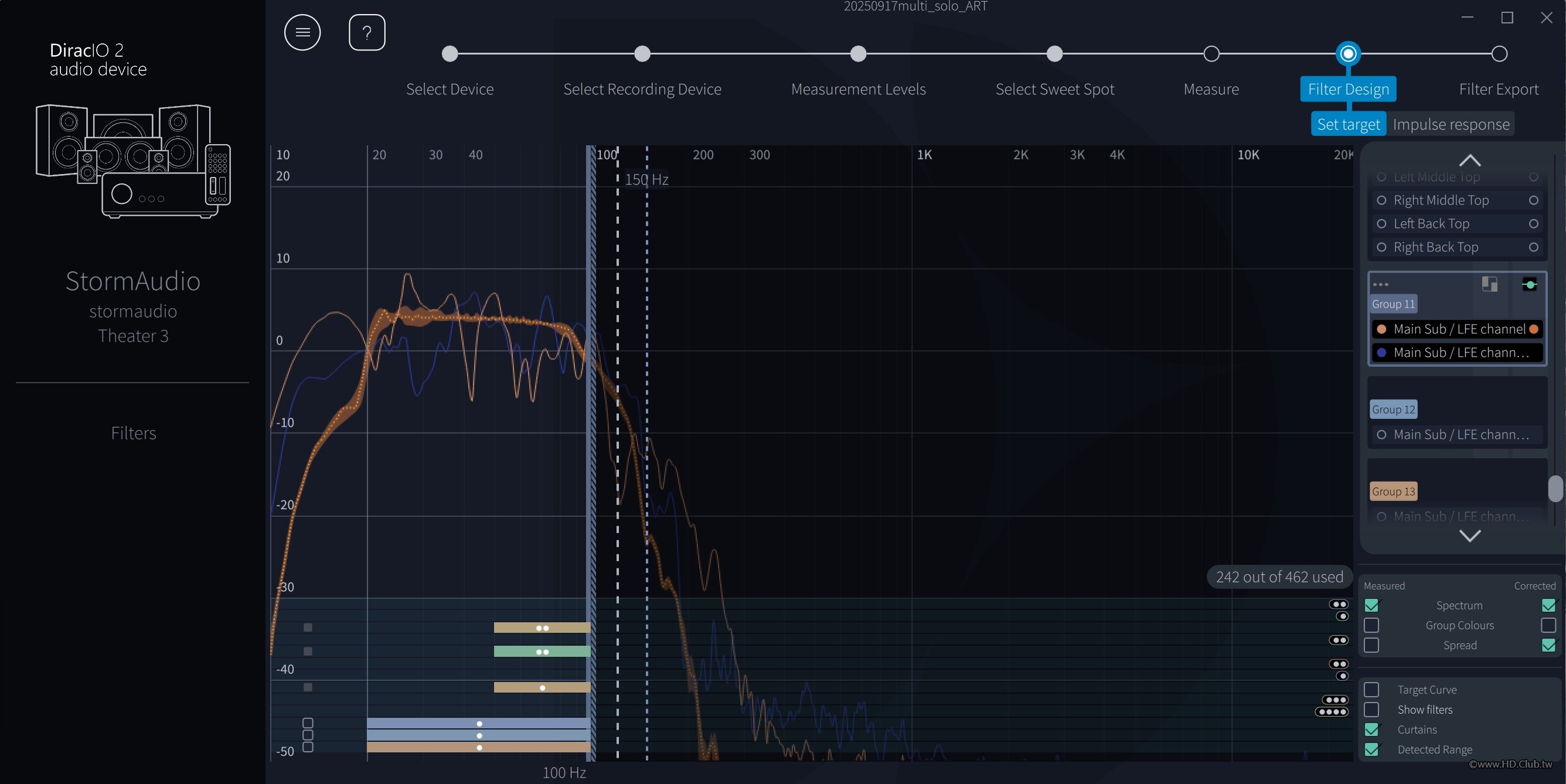Switch to the Impulse response tab
The height and width of the screenshot is (784, 1566).
click(1451, 124)
